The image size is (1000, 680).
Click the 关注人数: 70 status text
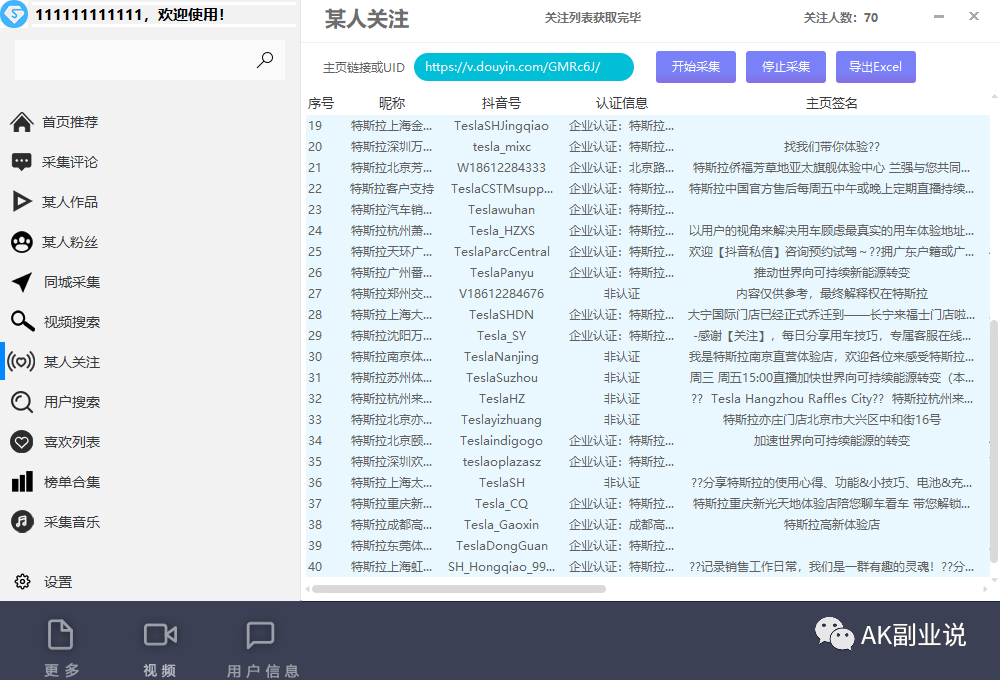841,18
